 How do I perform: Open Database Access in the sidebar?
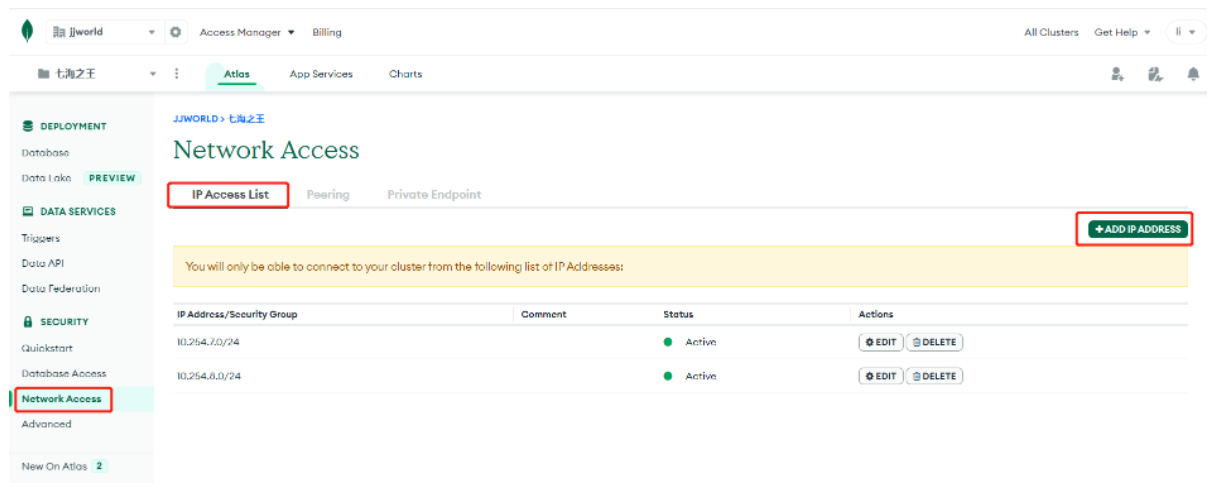coord(64,373)
